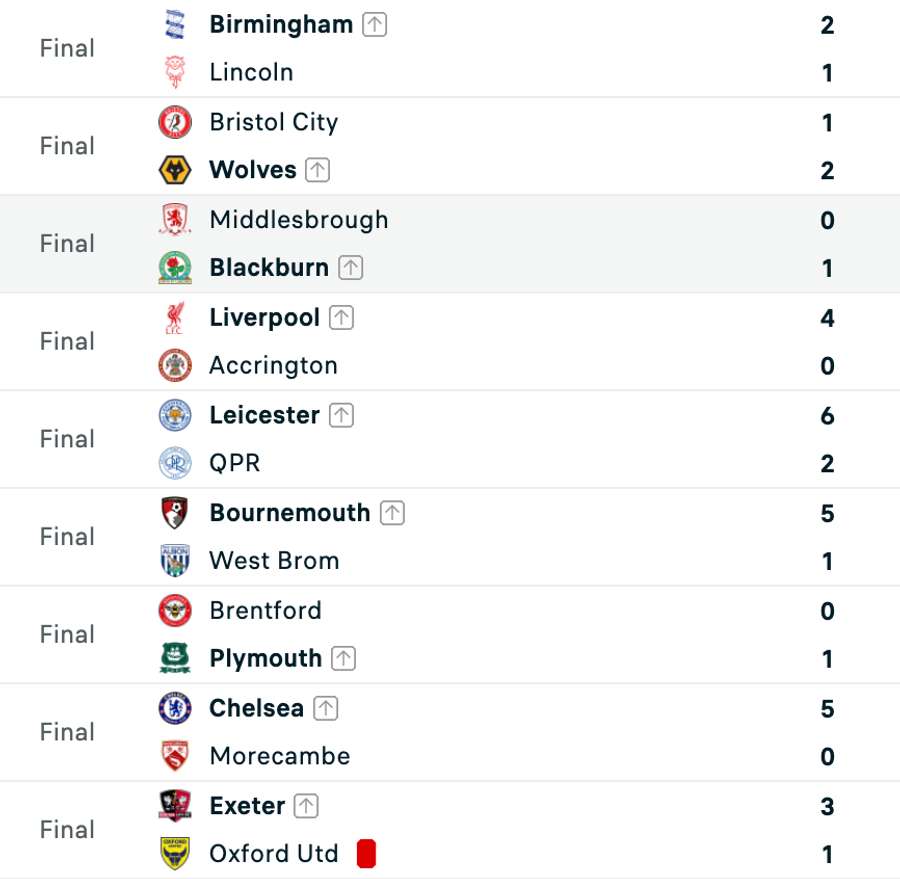Open the Bristol City team link

274,123
